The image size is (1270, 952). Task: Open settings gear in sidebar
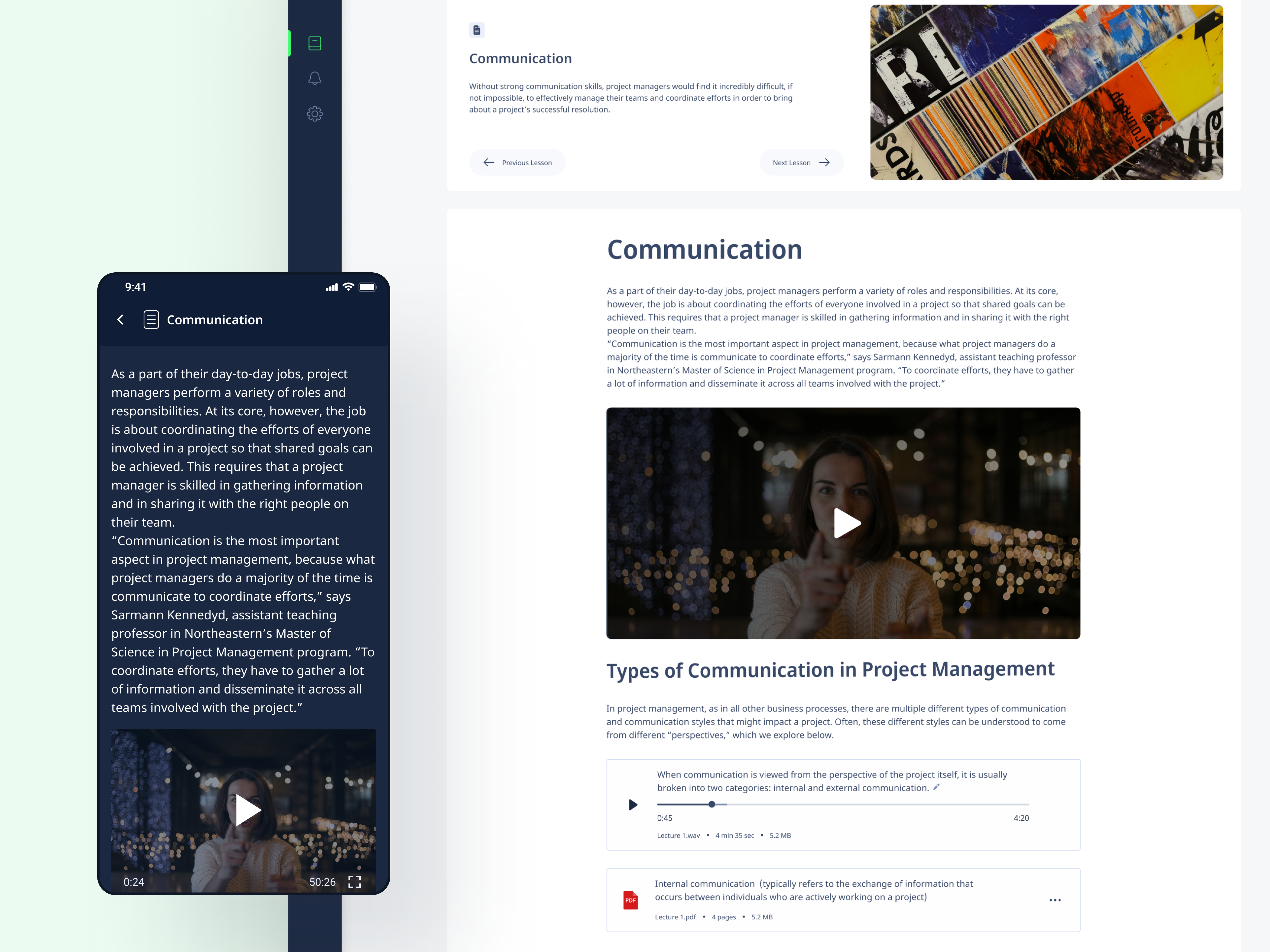pyautogui.click(x=315, y=114)
